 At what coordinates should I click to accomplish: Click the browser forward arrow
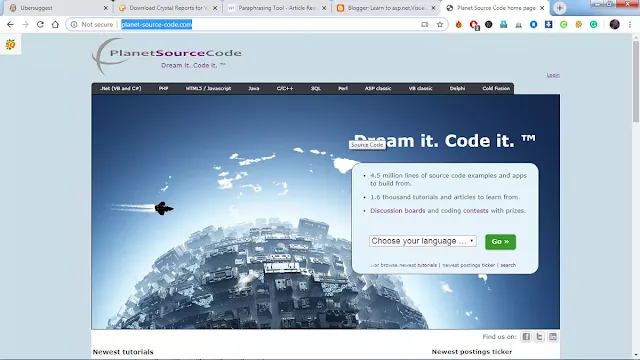coord(25,24)
